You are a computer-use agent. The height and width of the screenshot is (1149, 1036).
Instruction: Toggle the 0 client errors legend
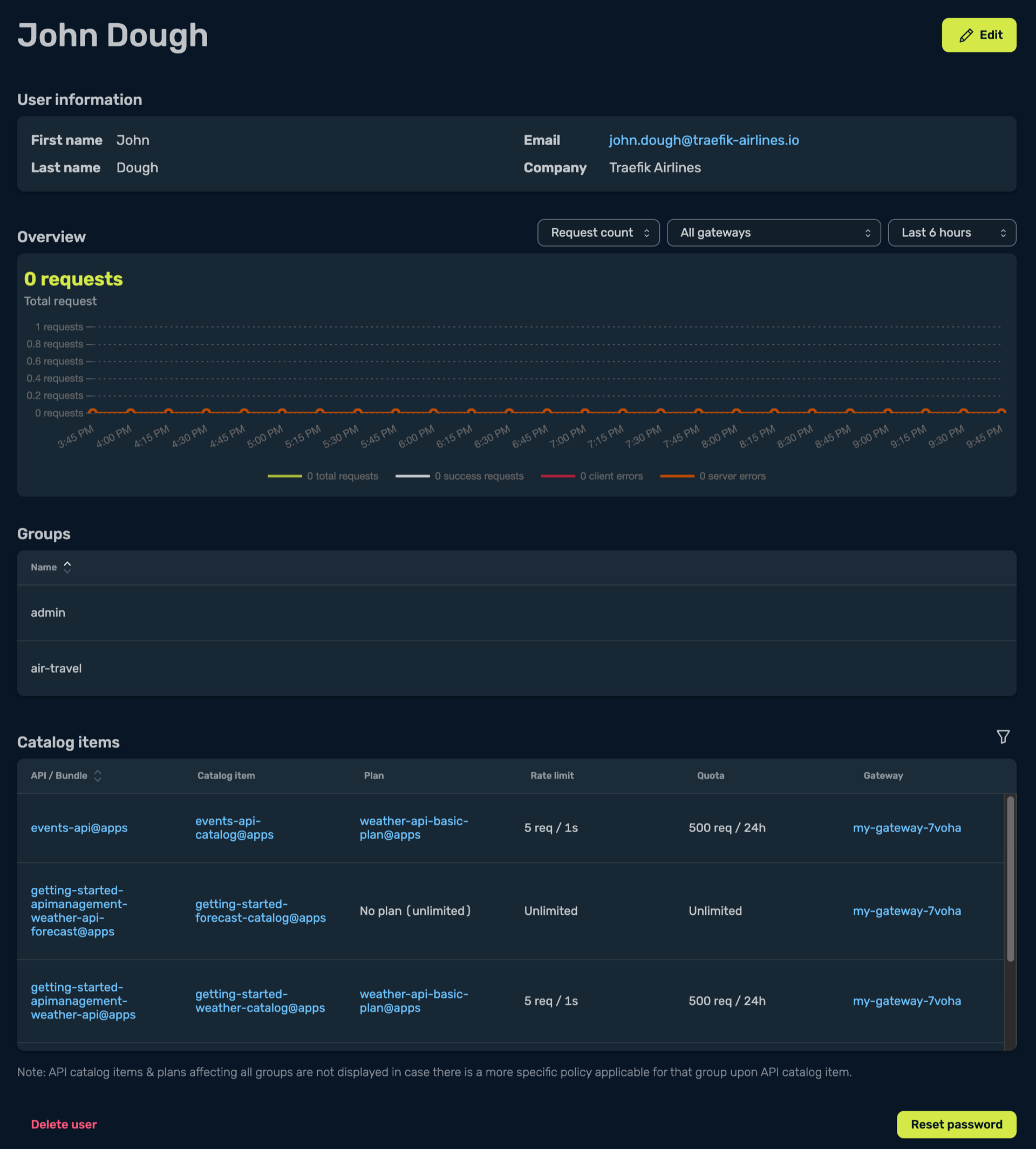(x=592, y=476)
